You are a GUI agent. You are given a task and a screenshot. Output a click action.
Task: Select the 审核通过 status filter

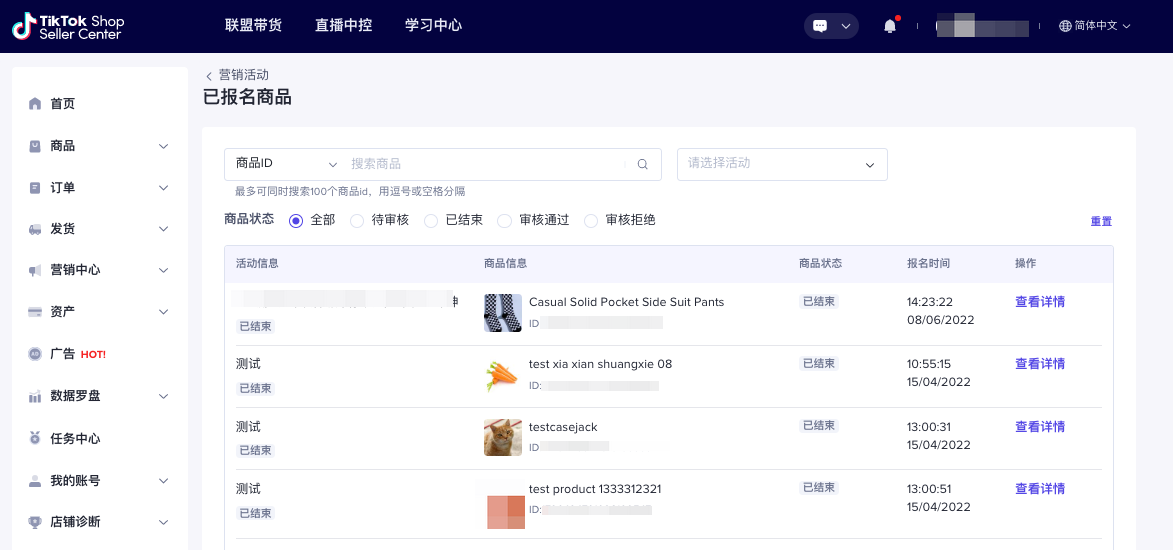pyautogui.click(x=504, y=221)
